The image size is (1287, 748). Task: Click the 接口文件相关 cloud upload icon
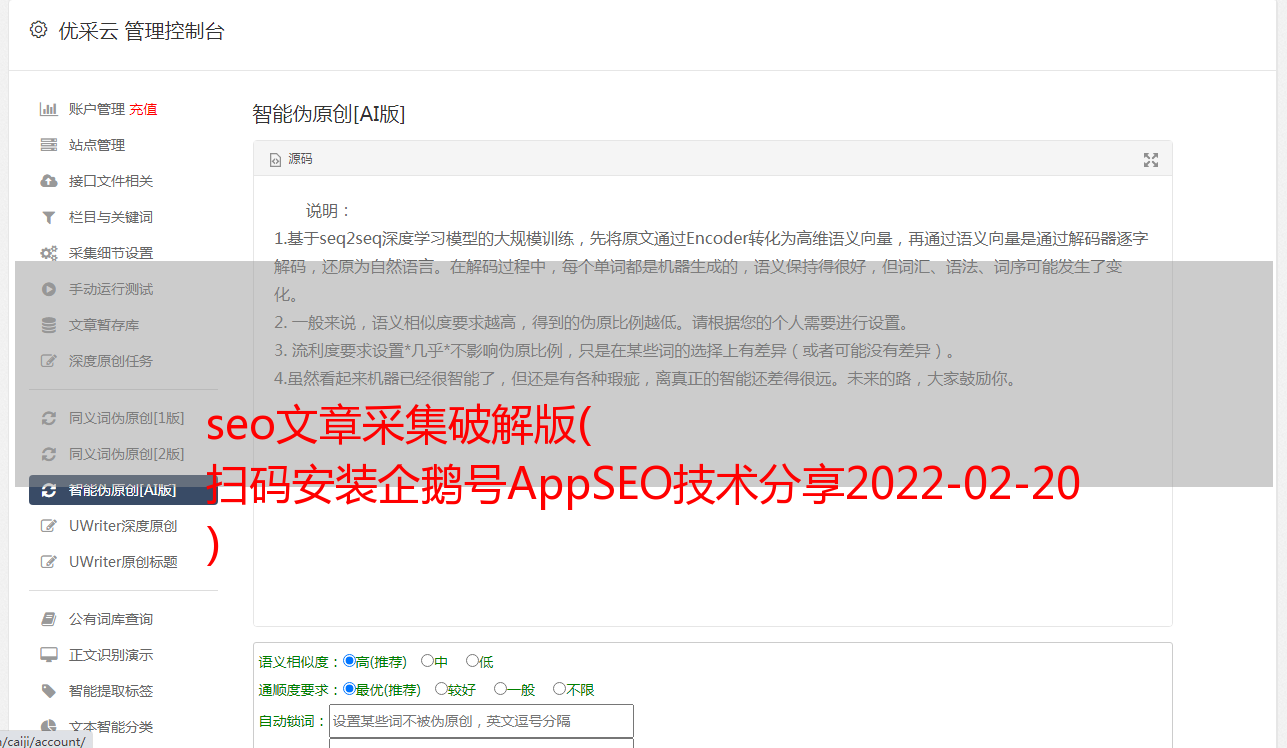(x=48, y=181)
